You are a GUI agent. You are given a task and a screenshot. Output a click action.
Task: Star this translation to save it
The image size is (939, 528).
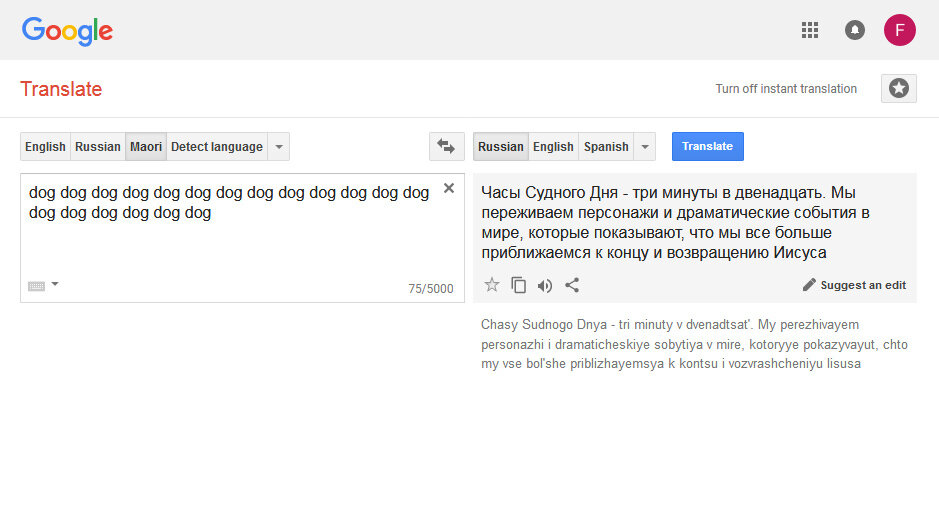pos(492,285)
